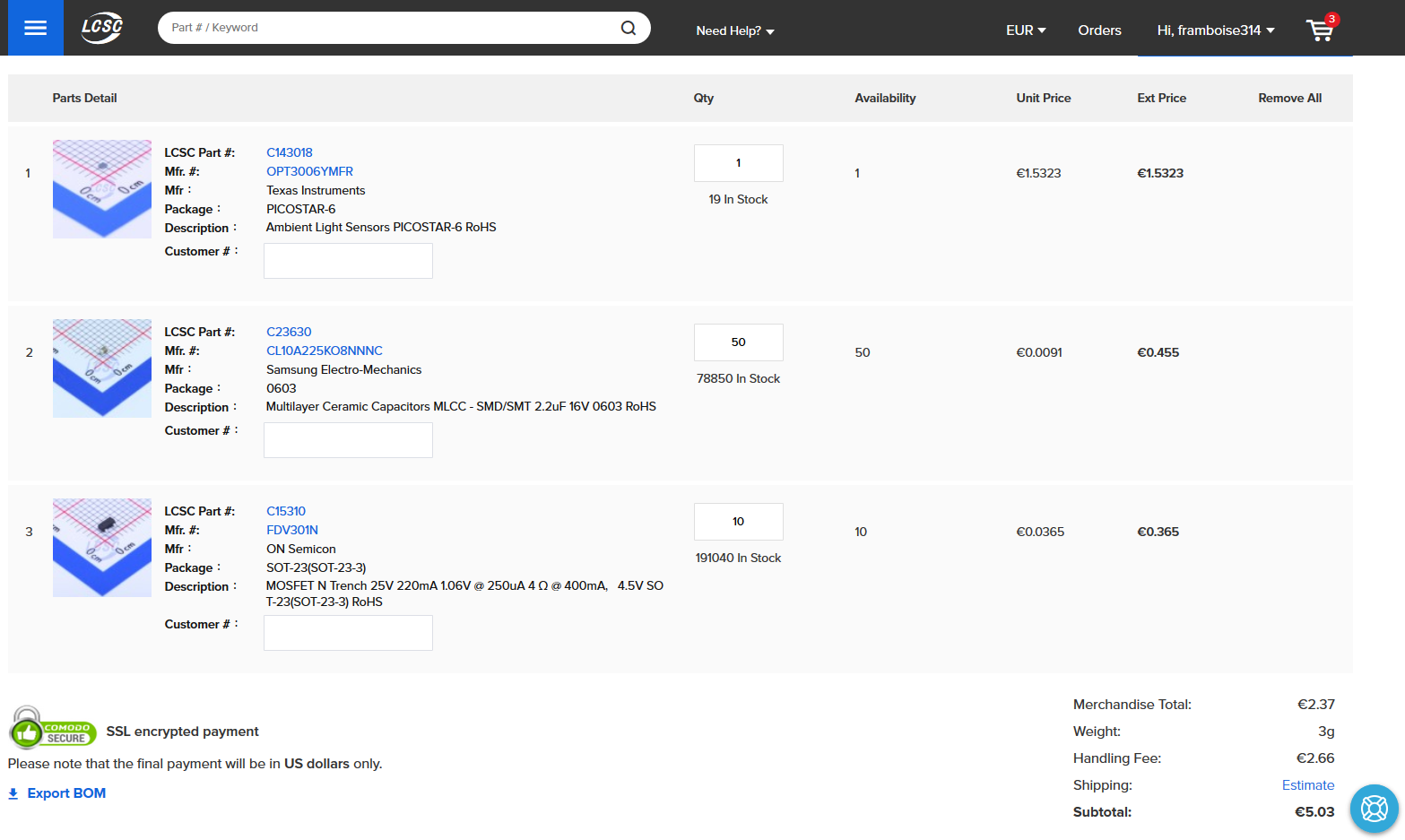Go to LCSC logo homepage
Image resolution: width=1405 pixels, height=840 pixels.
[102, 28]
